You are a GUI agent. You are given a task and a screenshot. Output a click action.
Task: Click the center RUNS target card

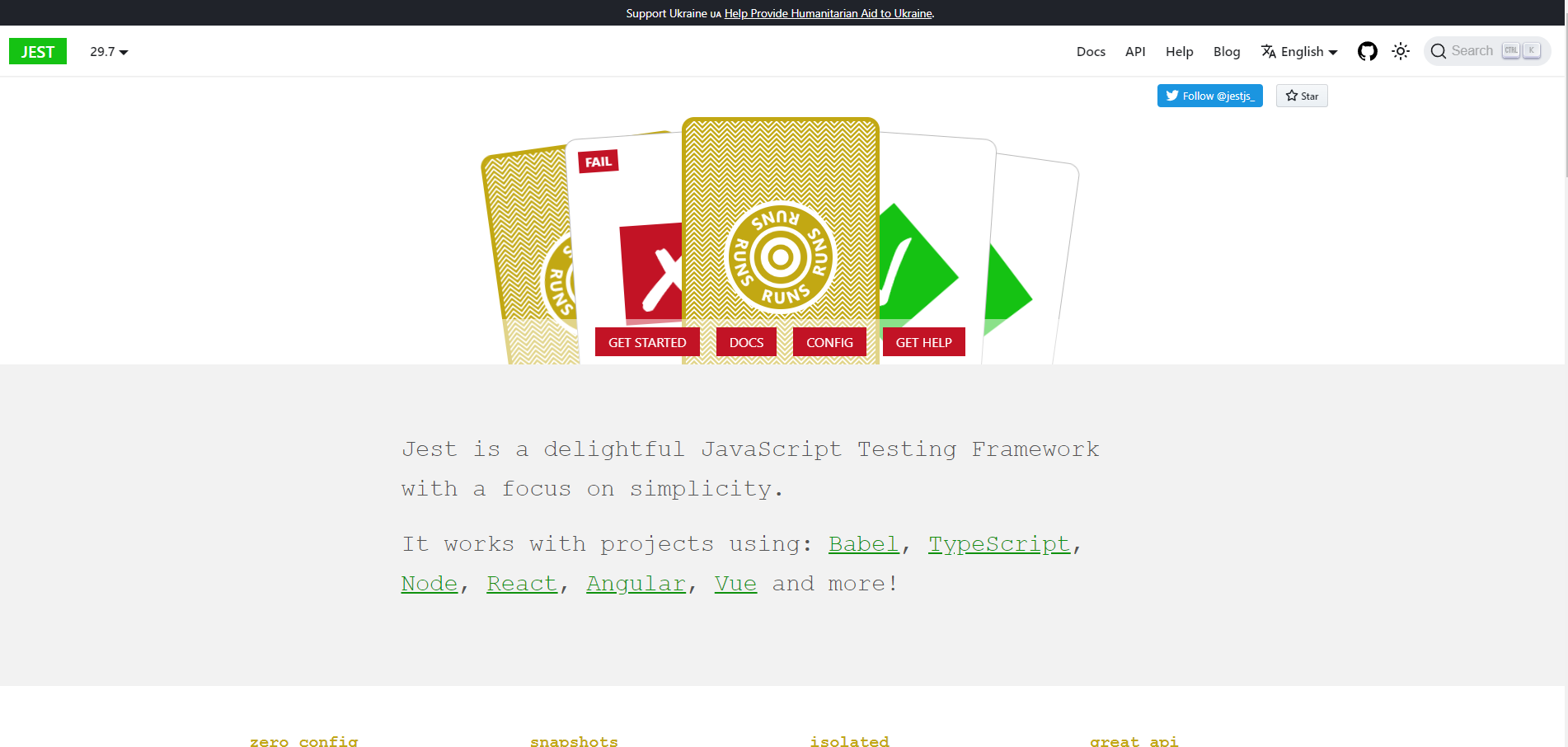780,239
